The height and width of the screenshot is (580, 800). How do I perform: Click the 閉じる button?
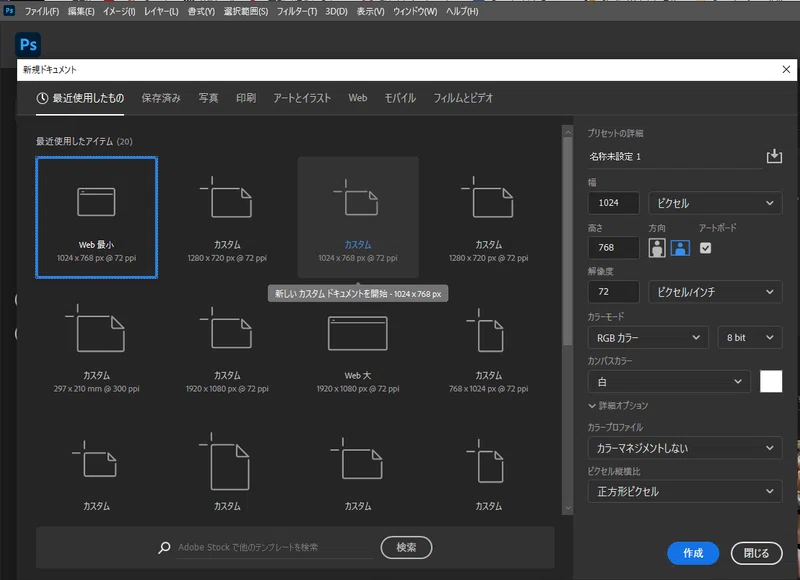point(756,553)
